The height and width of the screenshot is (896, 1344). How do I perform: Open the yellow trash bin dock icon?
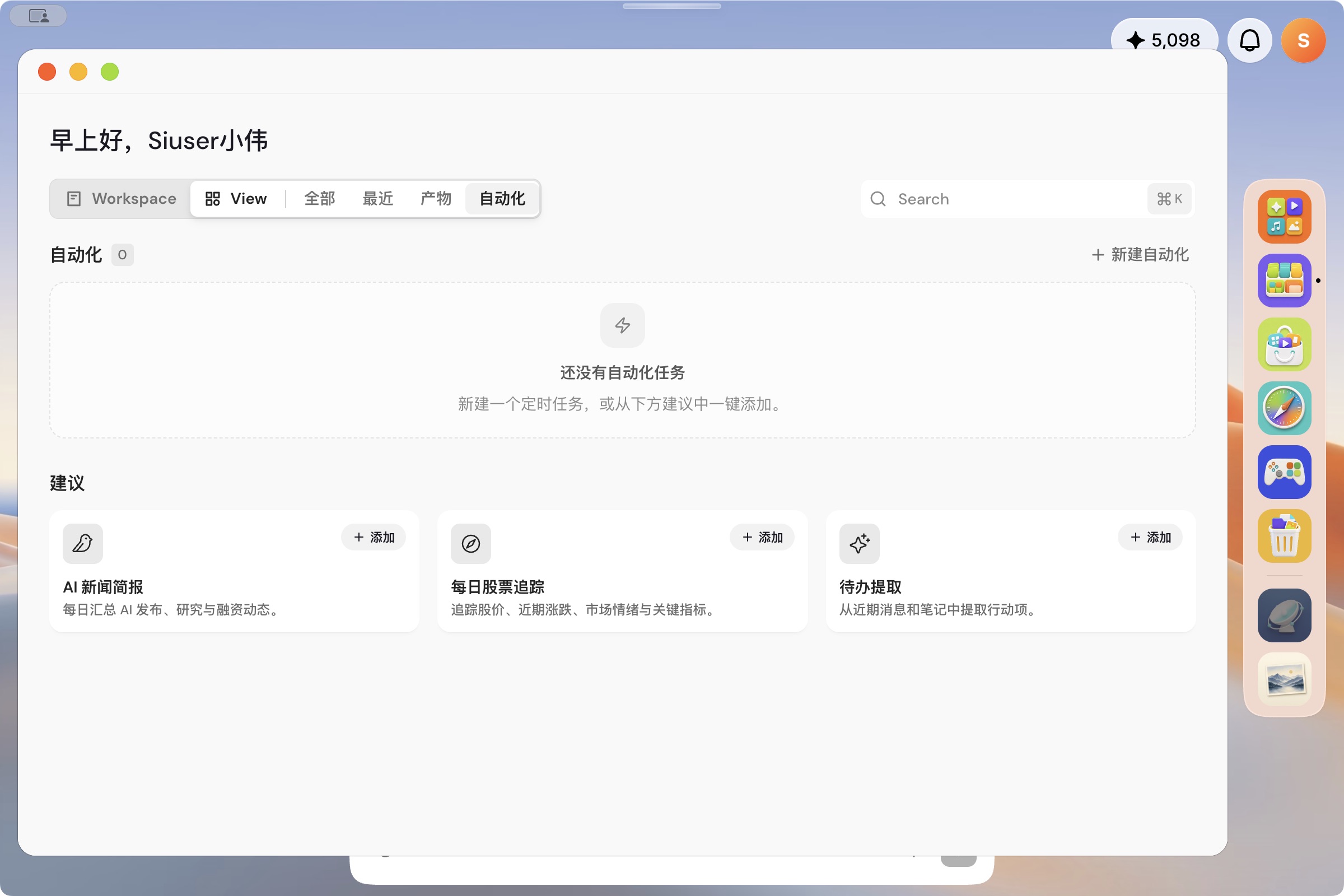(x=1284, y=536)
